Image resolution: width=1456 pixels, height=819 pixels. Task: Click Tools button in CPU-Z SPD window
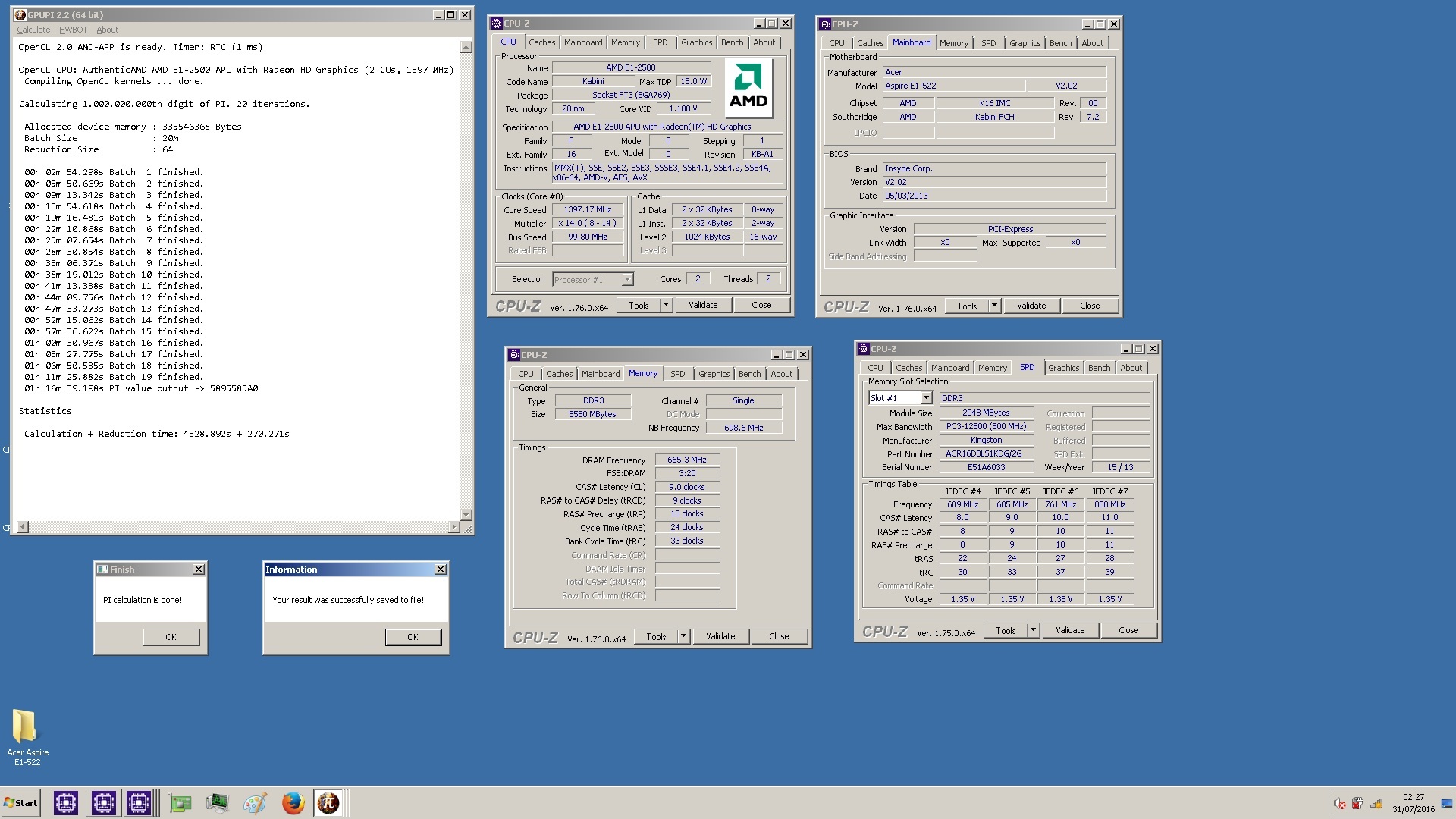coord(1006,630)
